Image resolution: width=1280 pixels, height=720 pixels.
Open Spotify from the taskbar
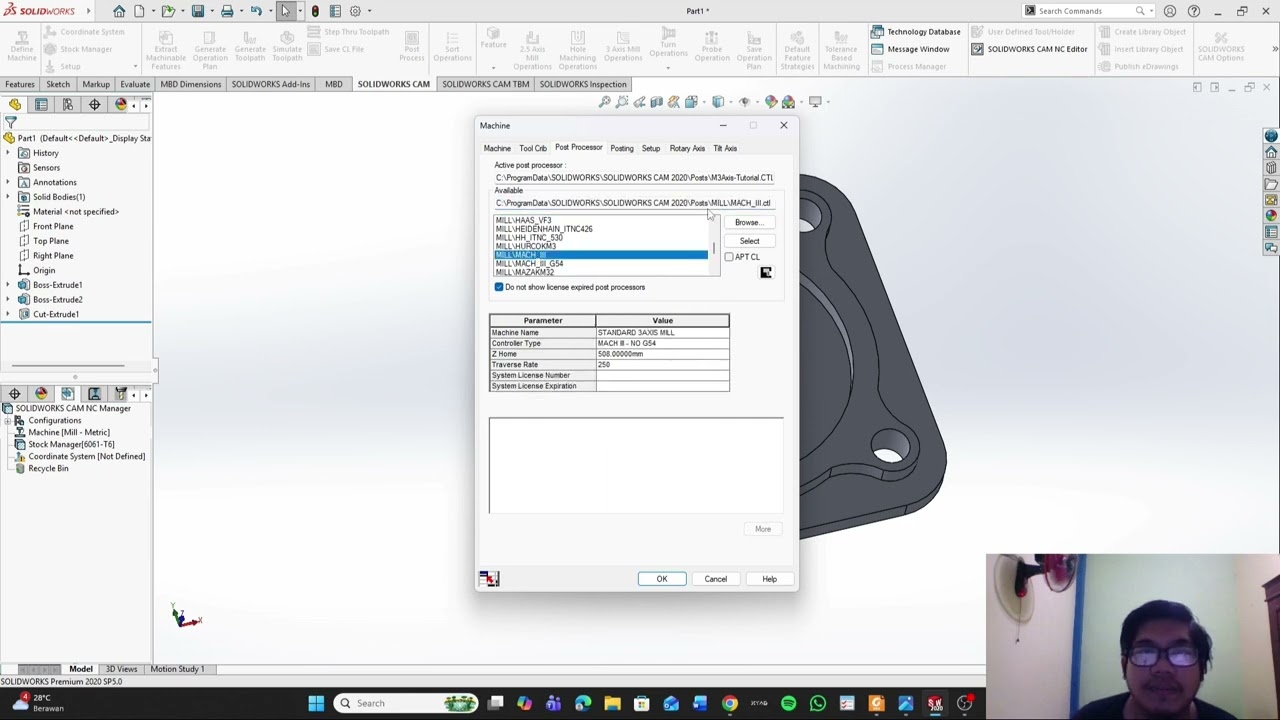point(788,703)
